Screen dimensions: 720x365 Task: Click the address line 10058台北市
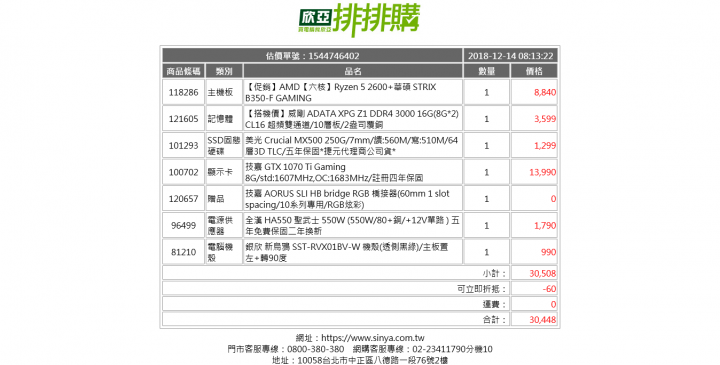pyautogui.click(x=360, y=360)
